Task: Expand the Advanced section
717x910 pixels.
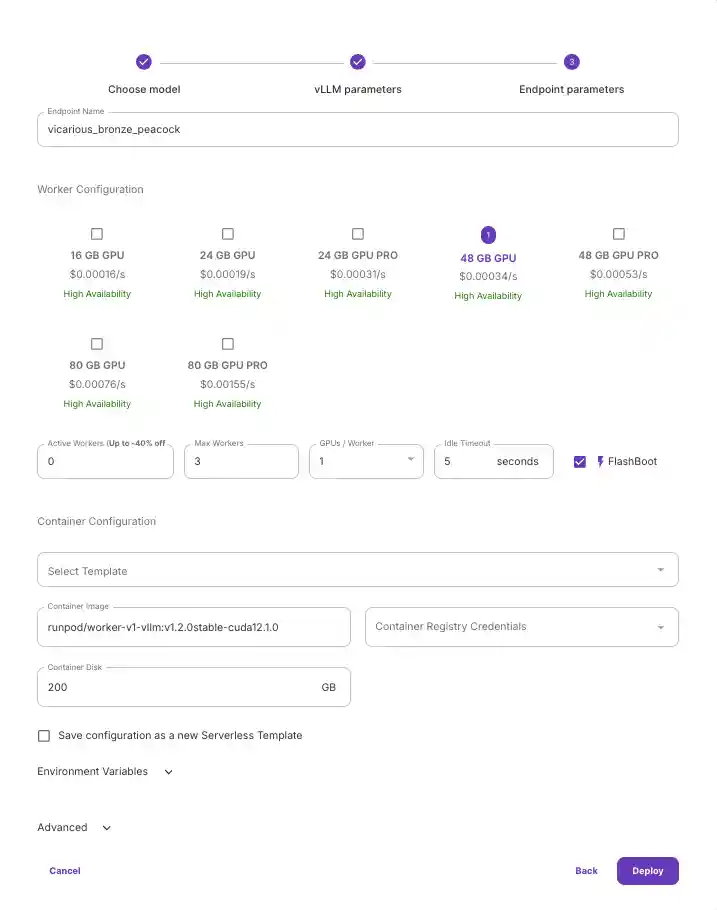Action: [x=74, y=828]
